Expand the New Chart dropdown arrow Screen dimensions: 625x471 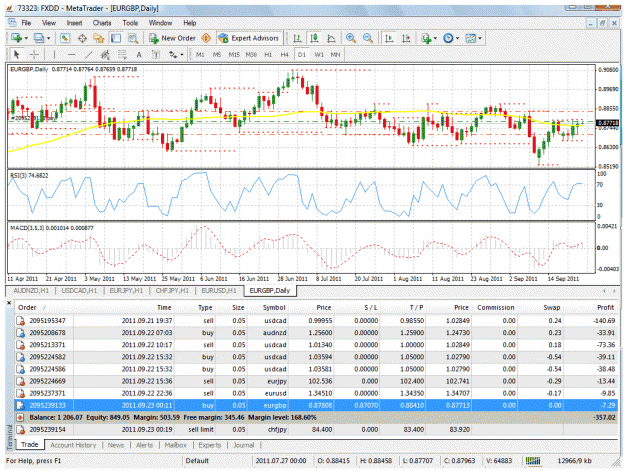click(x=26, y=39)
